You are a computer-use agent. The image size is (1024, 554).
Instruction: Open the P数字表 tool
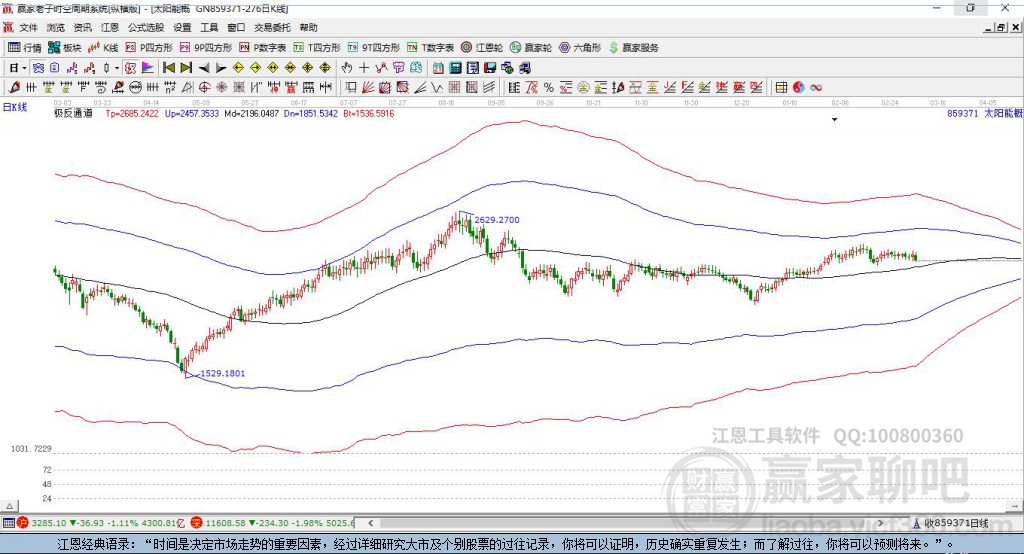pyautogui.click(x=263, y=48)
